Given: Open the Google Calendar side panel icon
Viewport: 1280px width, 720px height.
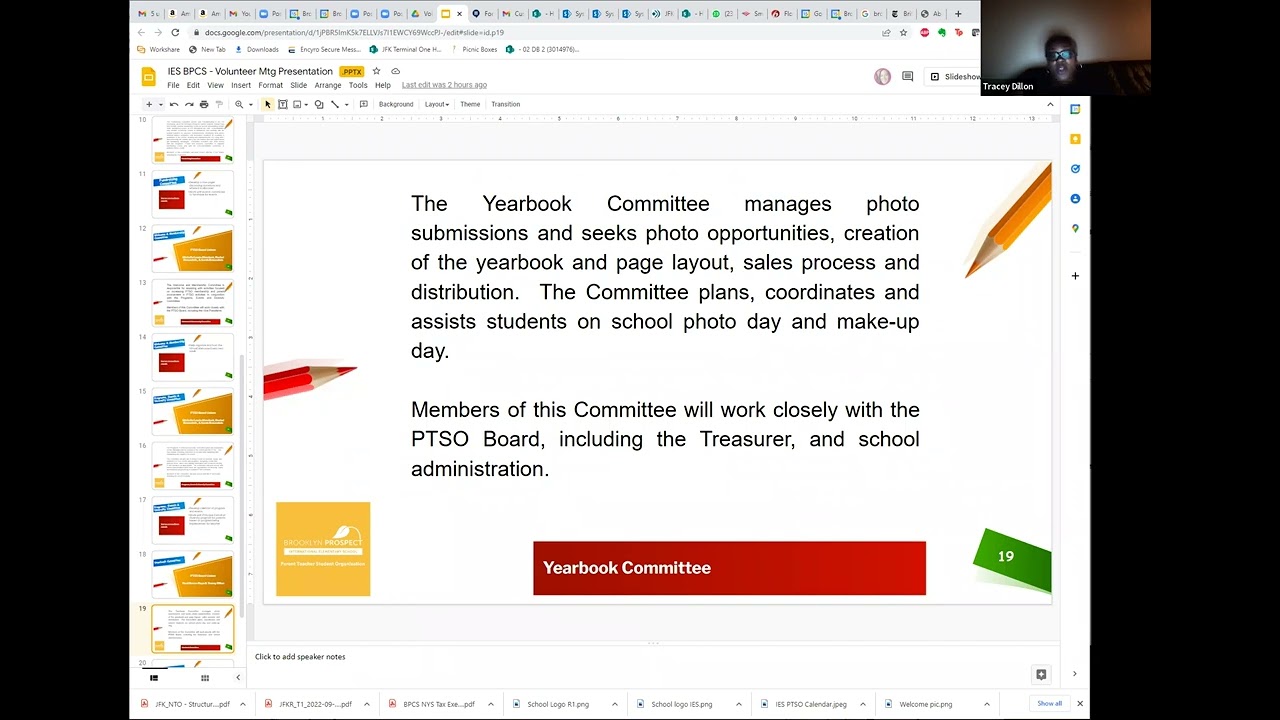Looking at the screenshot, I should coord(1075,109).
